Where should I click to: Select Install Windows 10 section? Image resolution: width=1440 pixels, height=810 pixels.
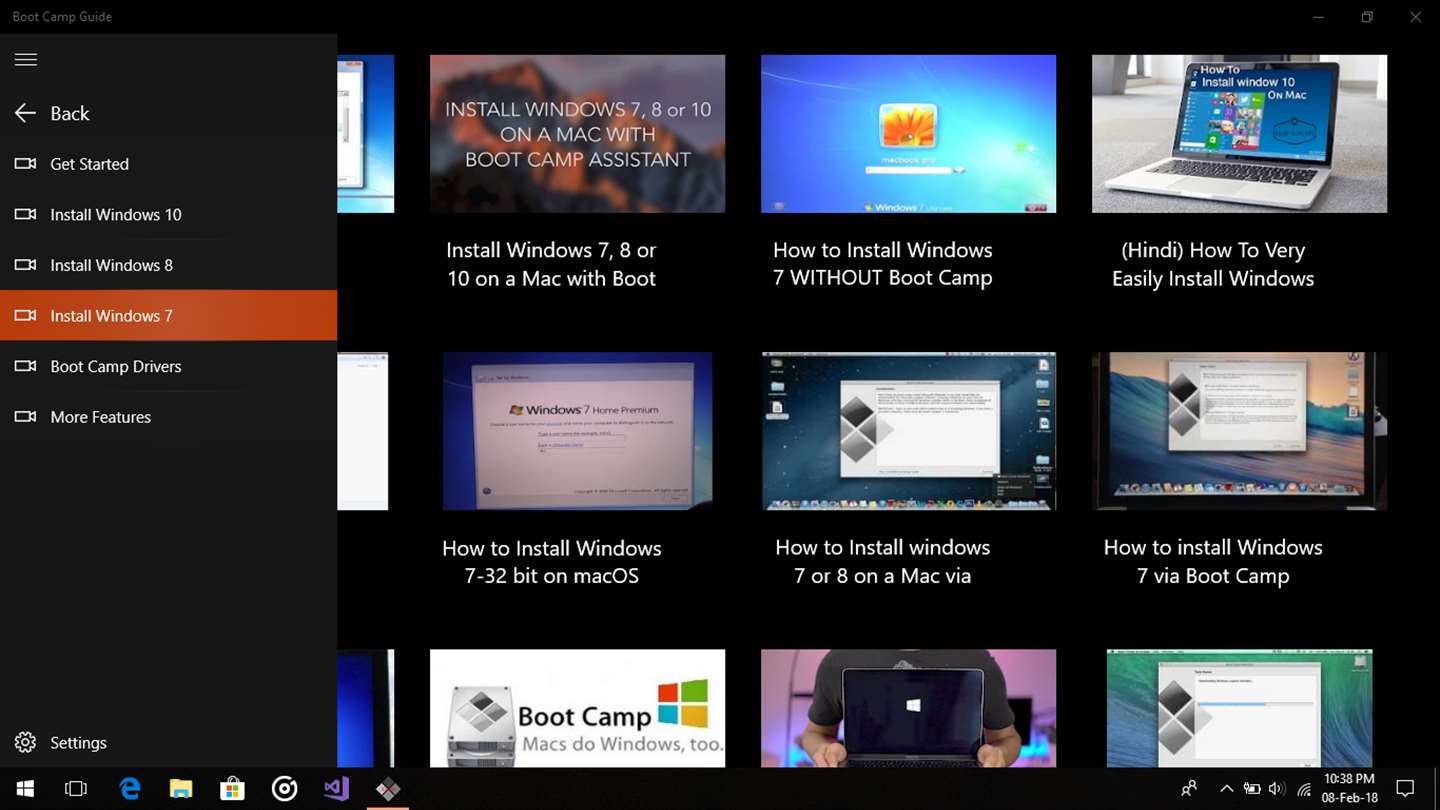click(x=168, y=214)
